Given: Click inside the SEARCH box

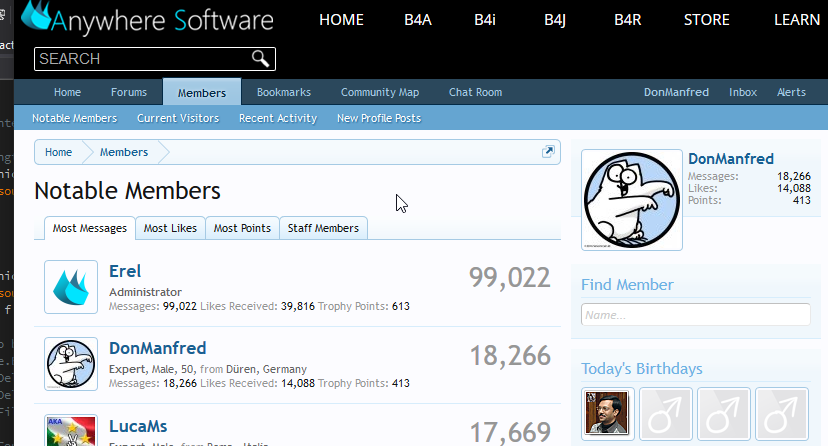Looking at the screenshot, I should (x=140, y=59).
